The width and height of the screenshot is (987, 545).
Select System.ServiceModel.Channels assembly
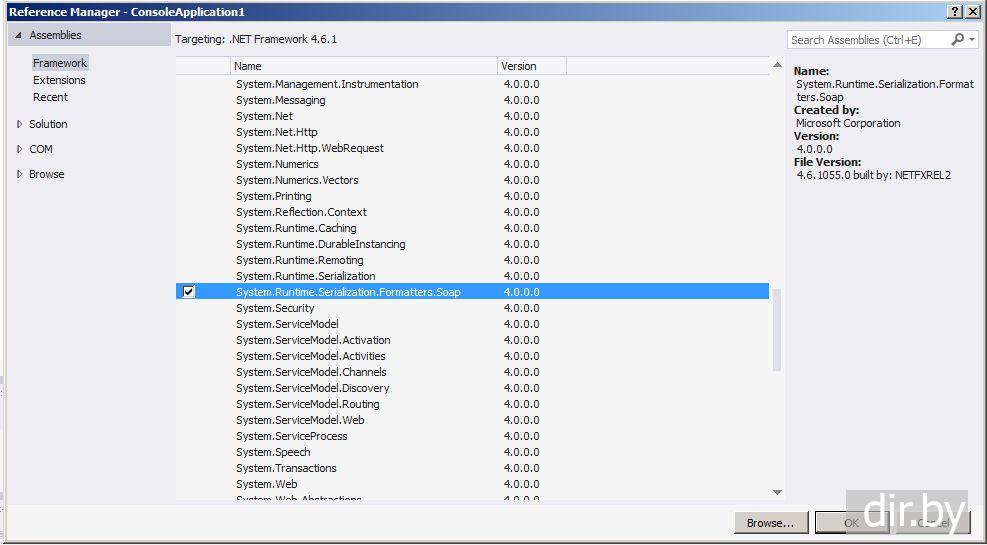(x=472, y=373)
